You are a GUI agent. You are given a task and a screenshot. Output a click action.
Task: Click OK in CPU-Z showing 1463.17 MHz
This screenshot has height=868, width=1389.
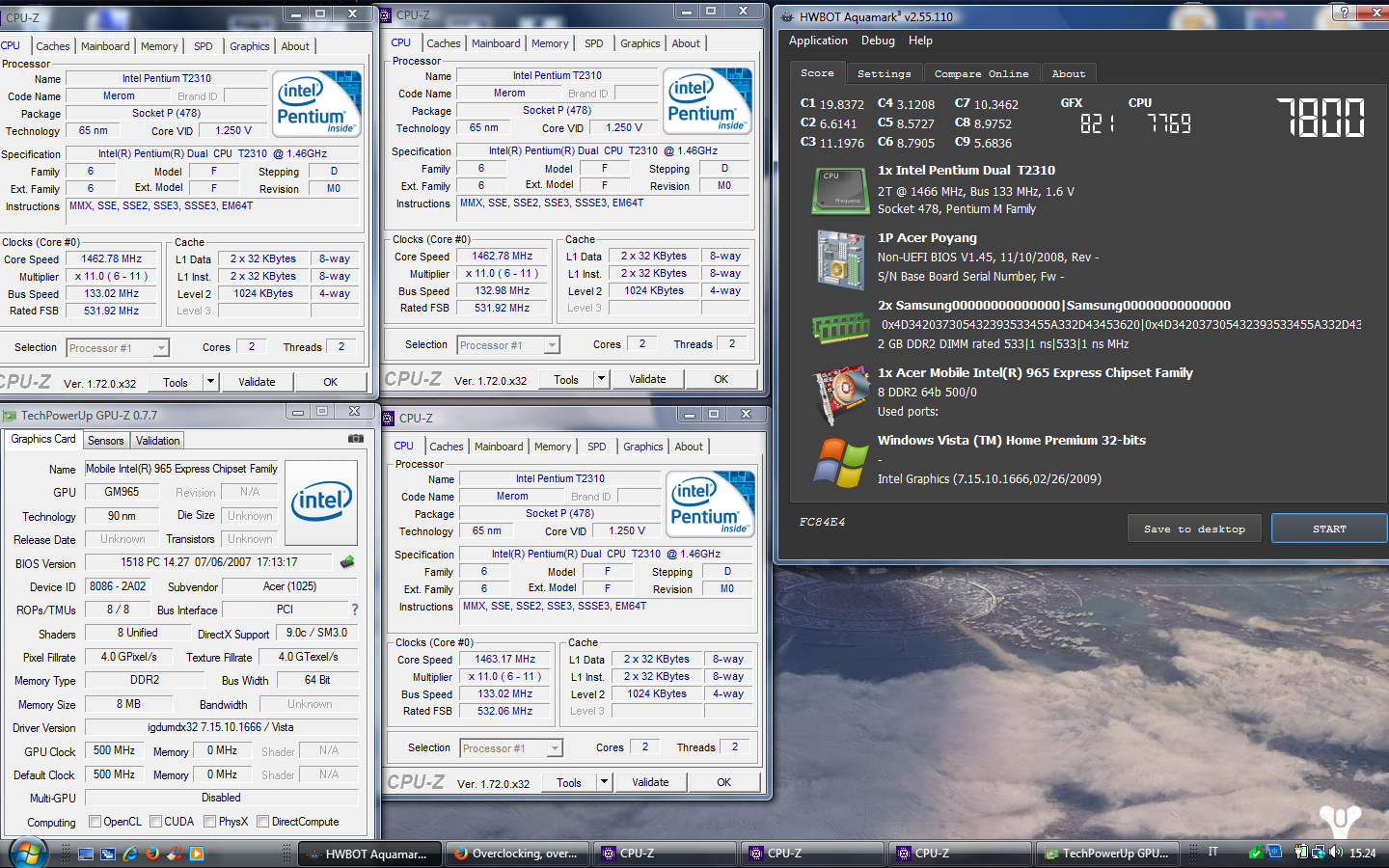coord(724,782)
